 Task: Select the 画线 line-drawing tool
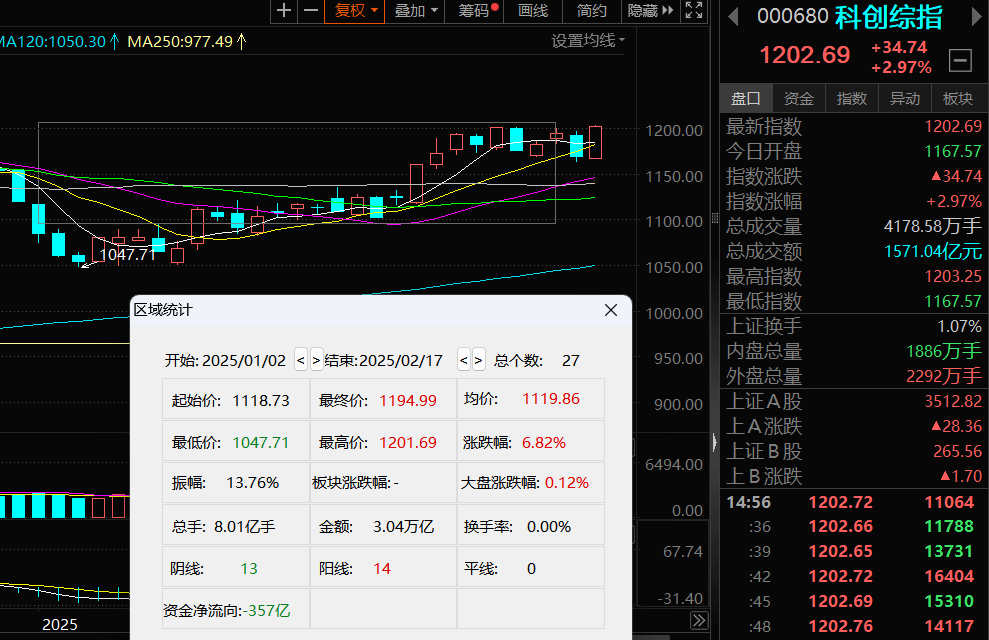[533, 12]
